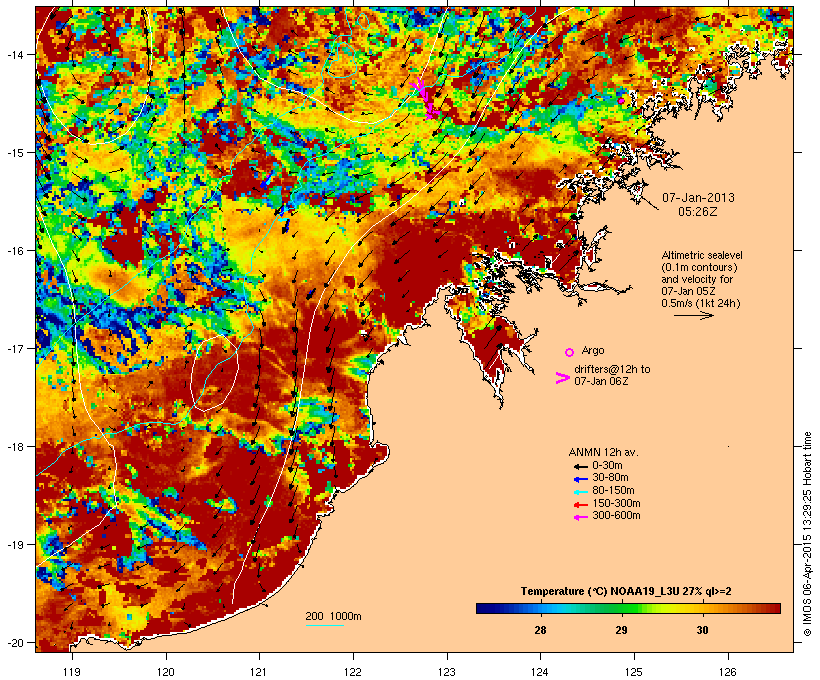Image resolution: width=820 pixels, height=680 pixels.
Task: Click the '80-150m' depth label
Action: pyautogui.click(x=613, y=491)
